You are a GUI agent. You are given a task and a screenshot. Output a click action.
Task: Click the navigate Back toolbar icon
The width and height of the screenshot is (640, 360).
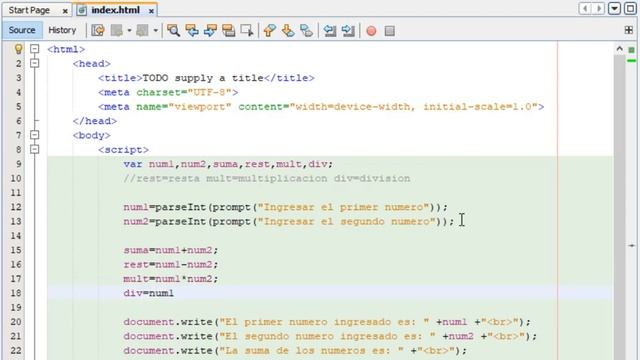pos(117,31)
